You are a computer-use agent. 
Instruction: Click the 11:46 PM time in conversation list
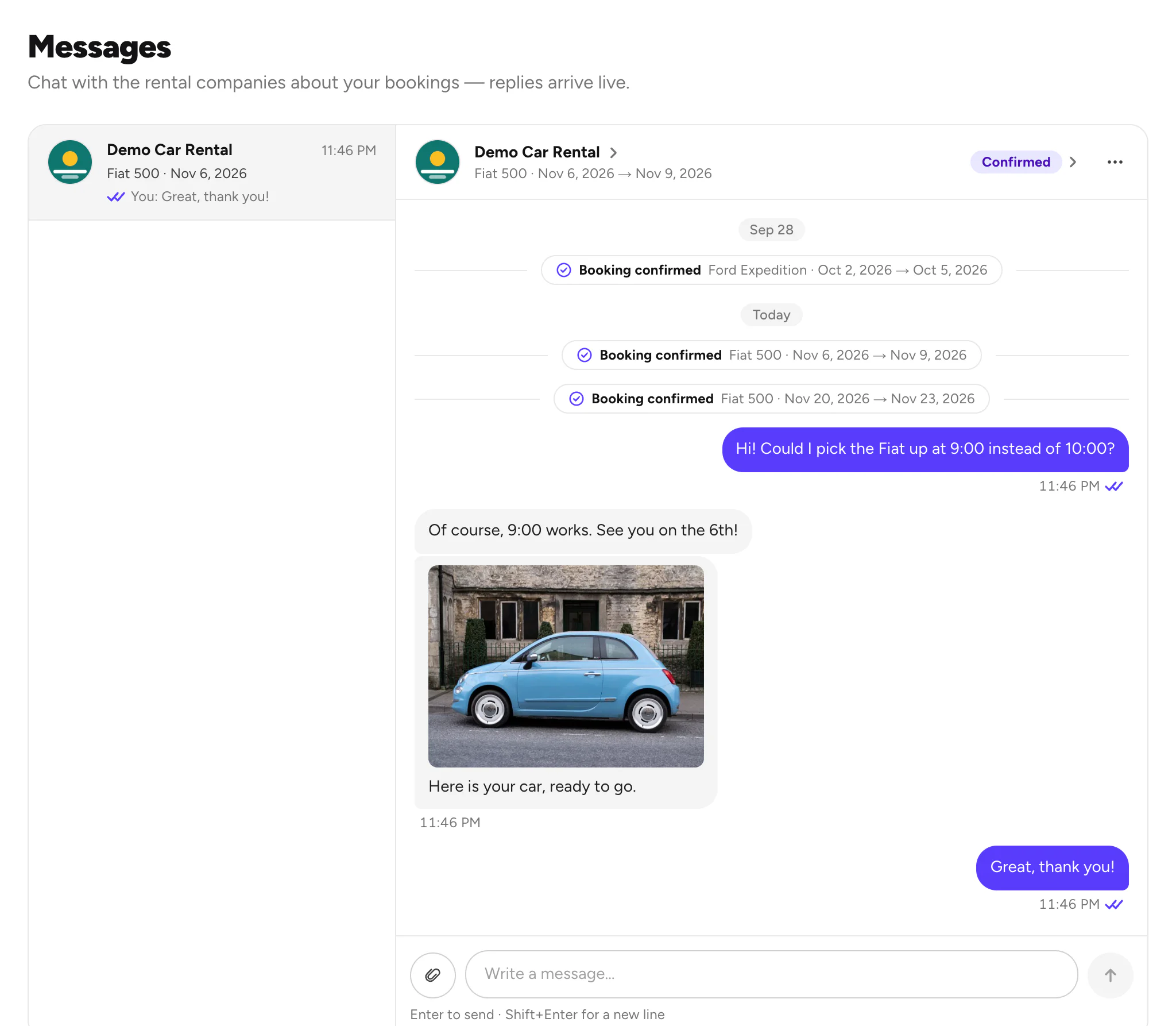click(349, 151)
